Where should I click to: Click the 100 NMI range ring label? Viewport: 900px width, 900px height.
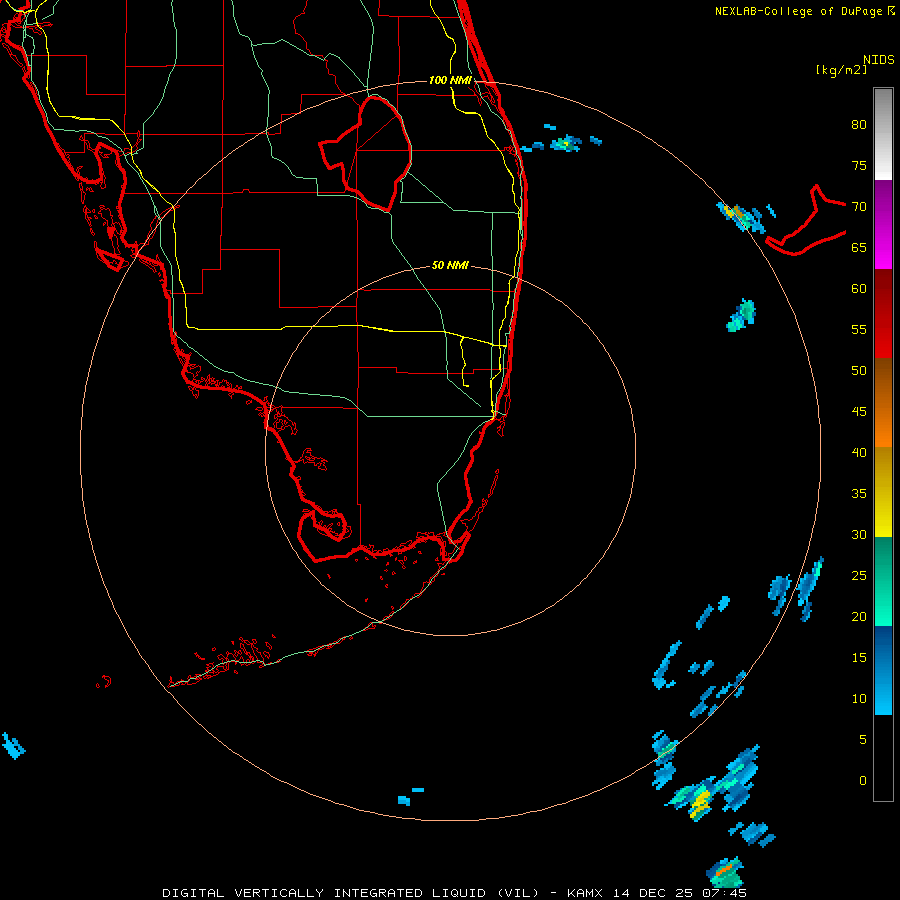(x=450, y=80)
